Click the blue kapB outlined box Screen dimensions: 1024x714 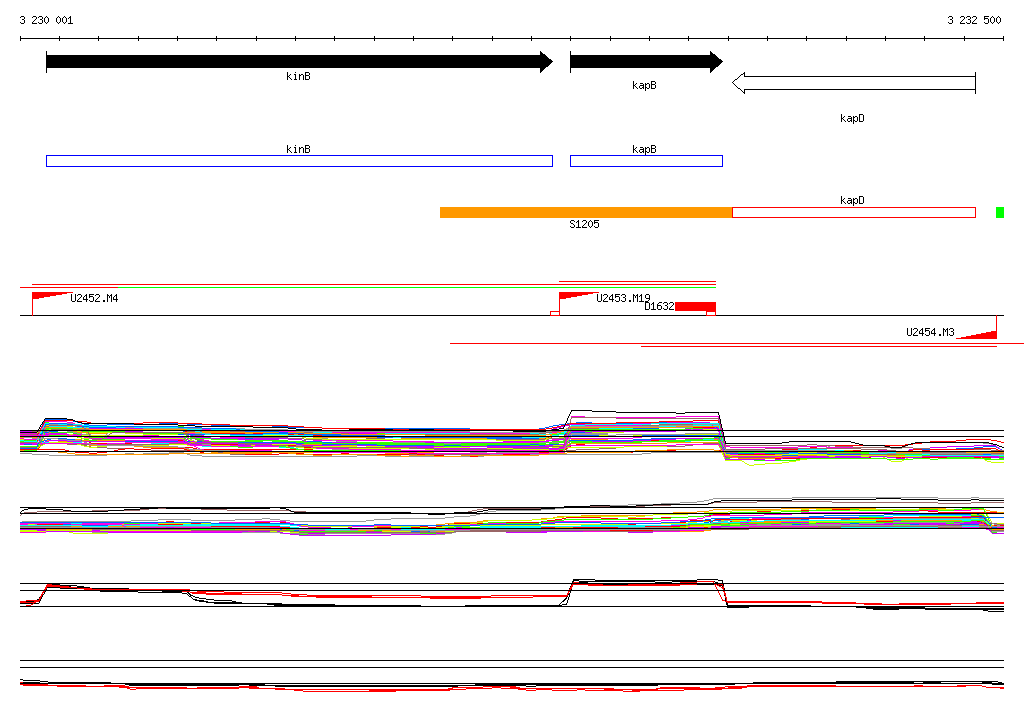pos(647,161)
